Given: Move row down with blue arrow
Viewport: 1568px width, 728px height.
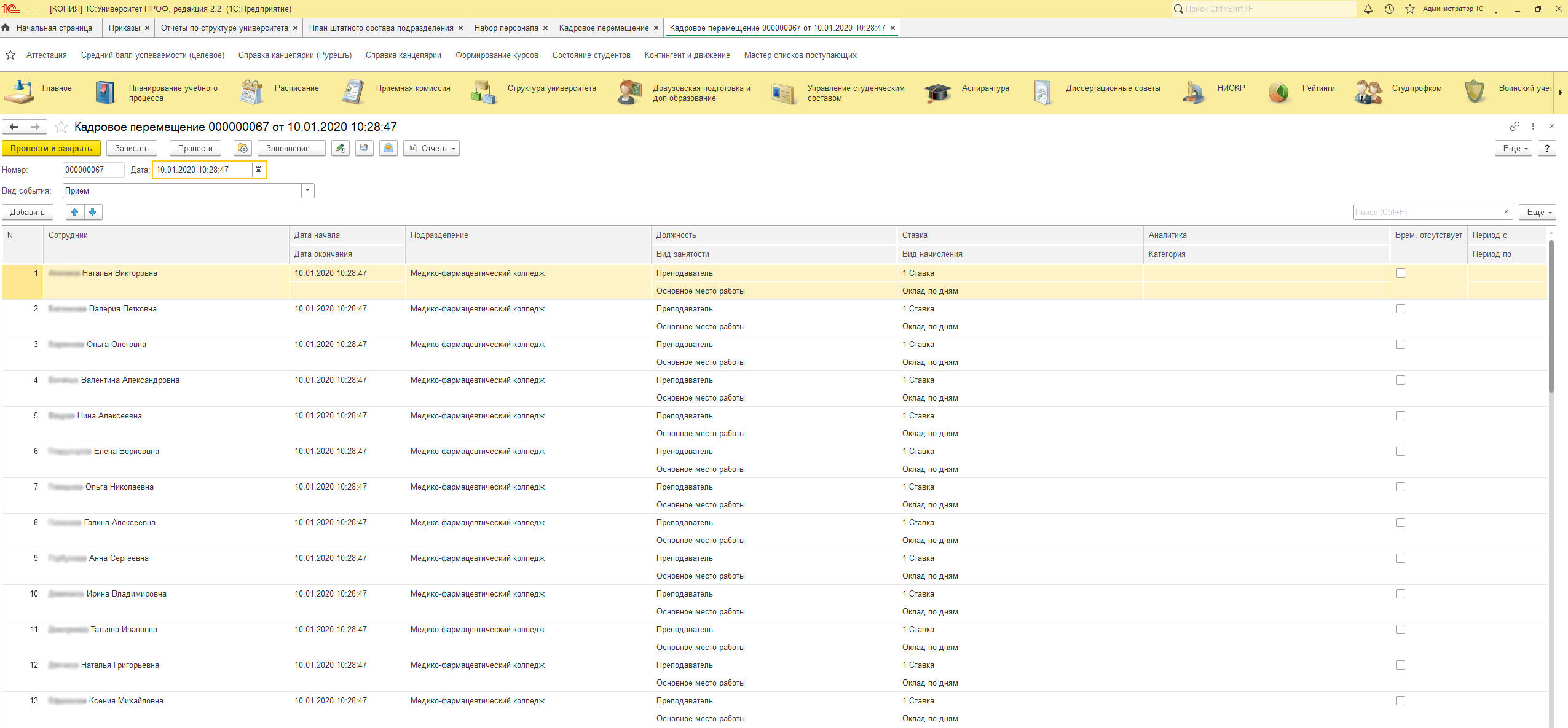Looking at the screenshot, I should click(93, 212).
